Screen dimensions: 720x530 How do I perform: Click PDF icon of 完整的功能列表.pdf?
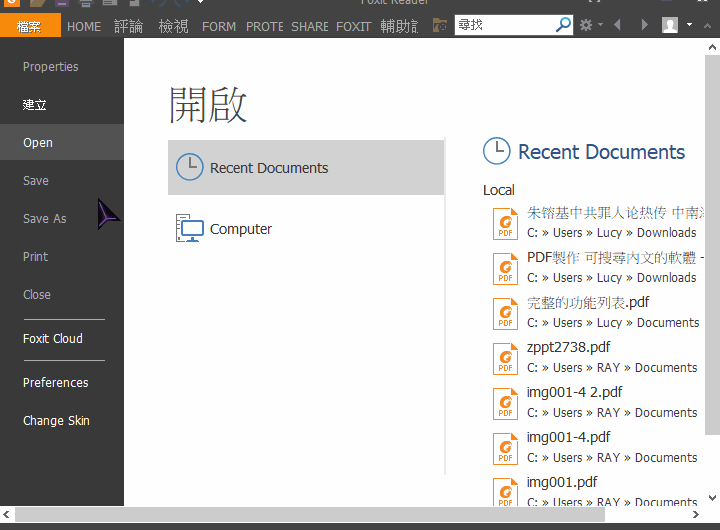point(506,314)
